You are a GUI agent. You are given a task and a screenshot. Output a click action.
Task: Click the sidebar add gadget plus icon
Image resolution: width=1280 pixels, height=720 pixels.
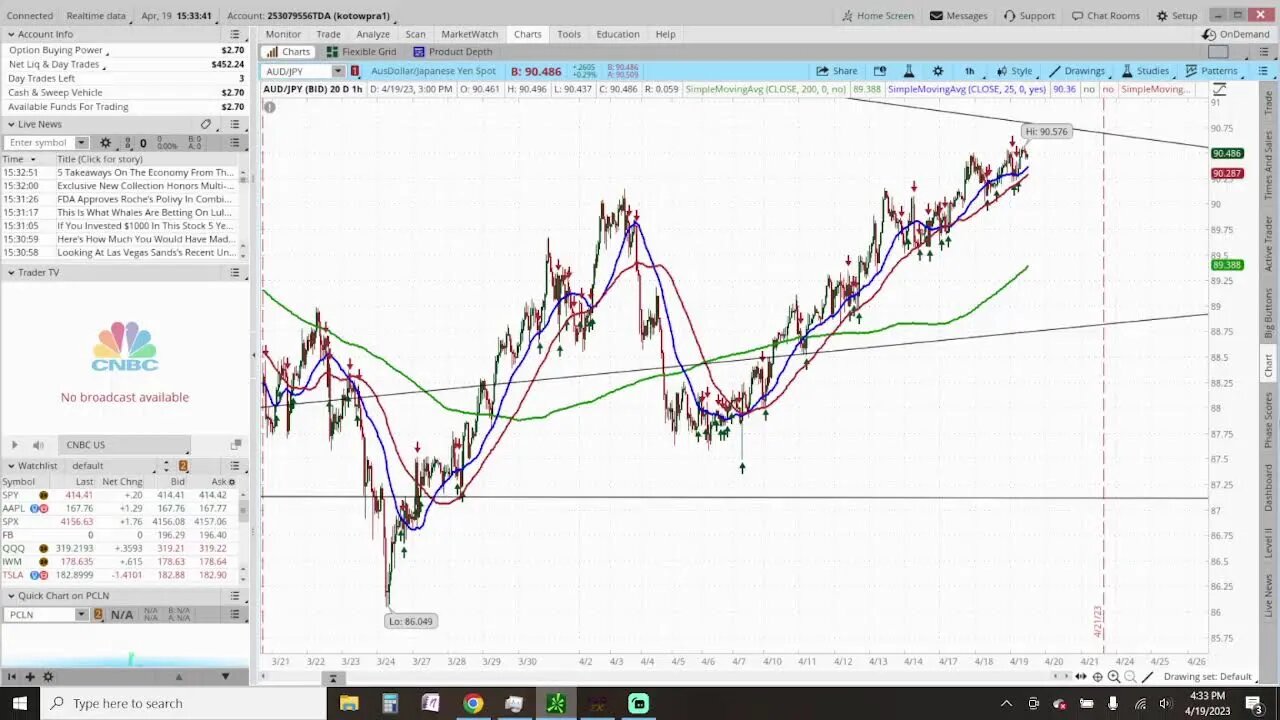30,677
